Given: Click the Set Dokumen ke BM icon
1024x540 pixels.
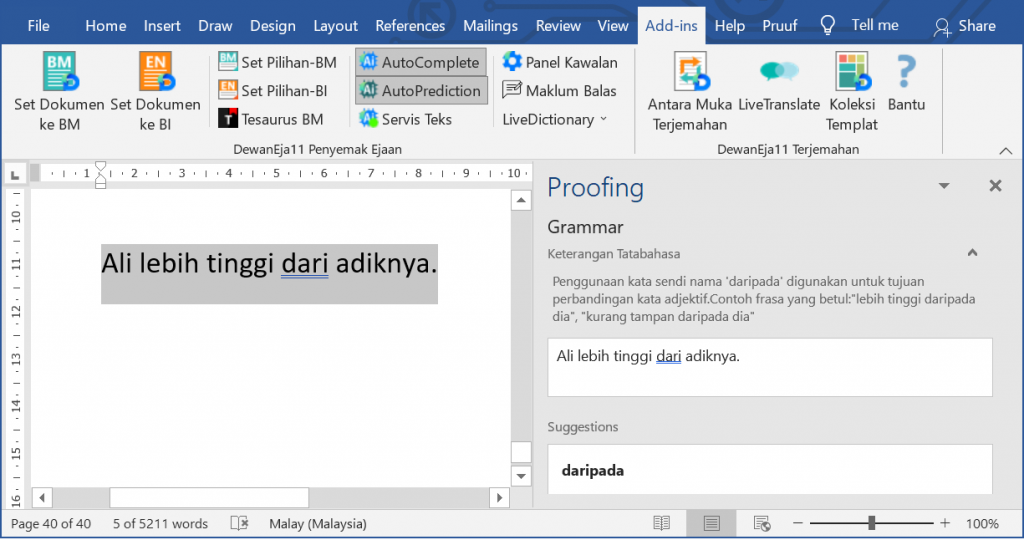Looking at the screenshot, I should click(59, 72).
